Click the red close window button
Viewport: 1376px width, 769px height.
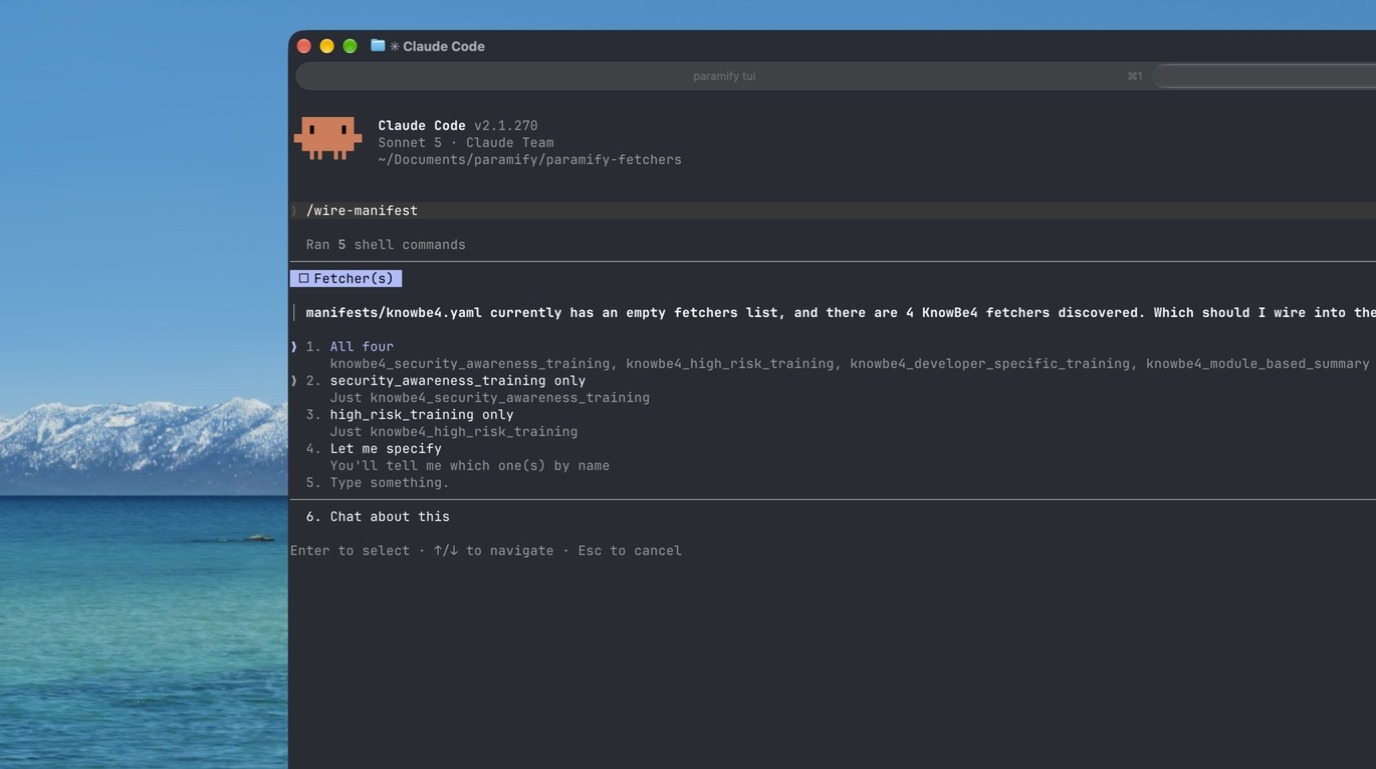point(304,46)
